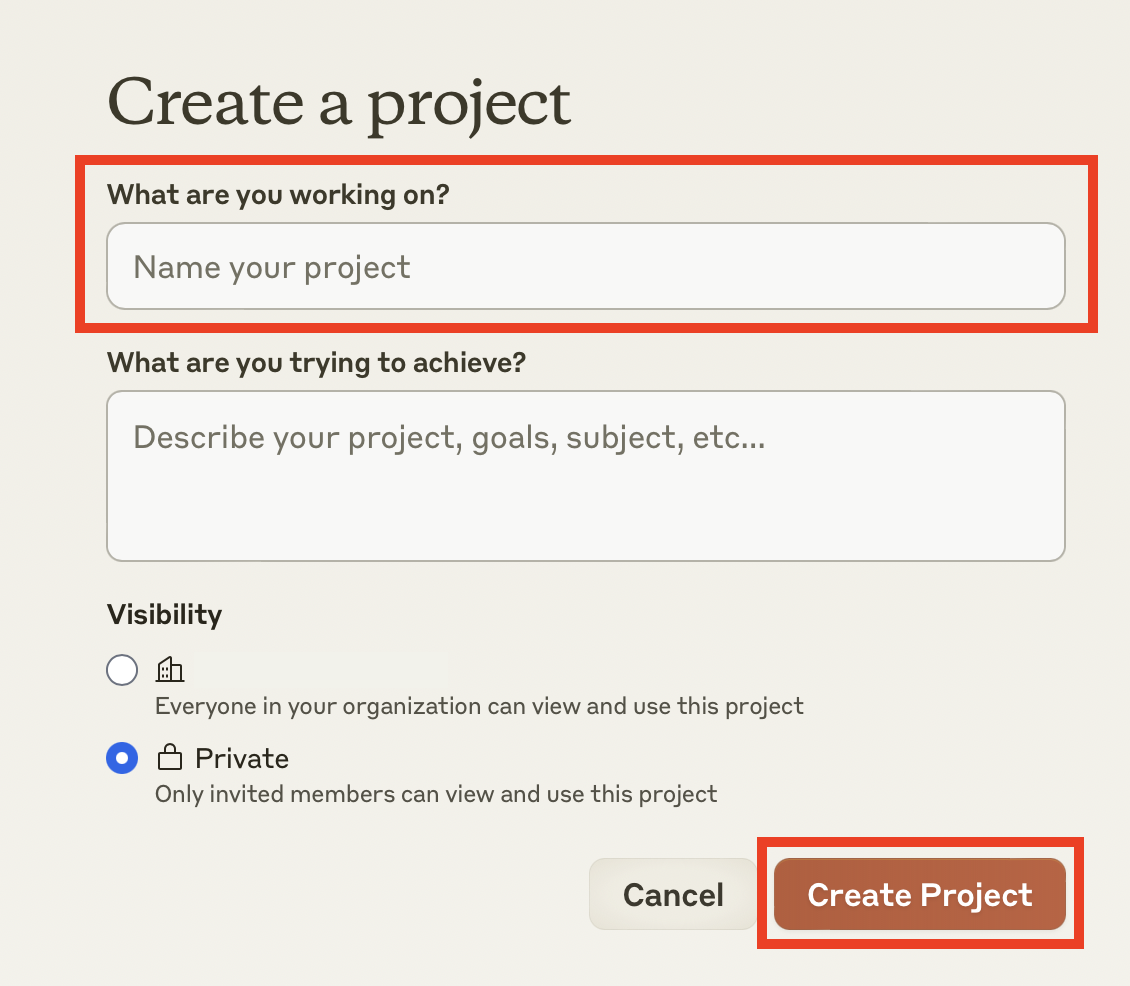Click the Visibility section label

163,614
